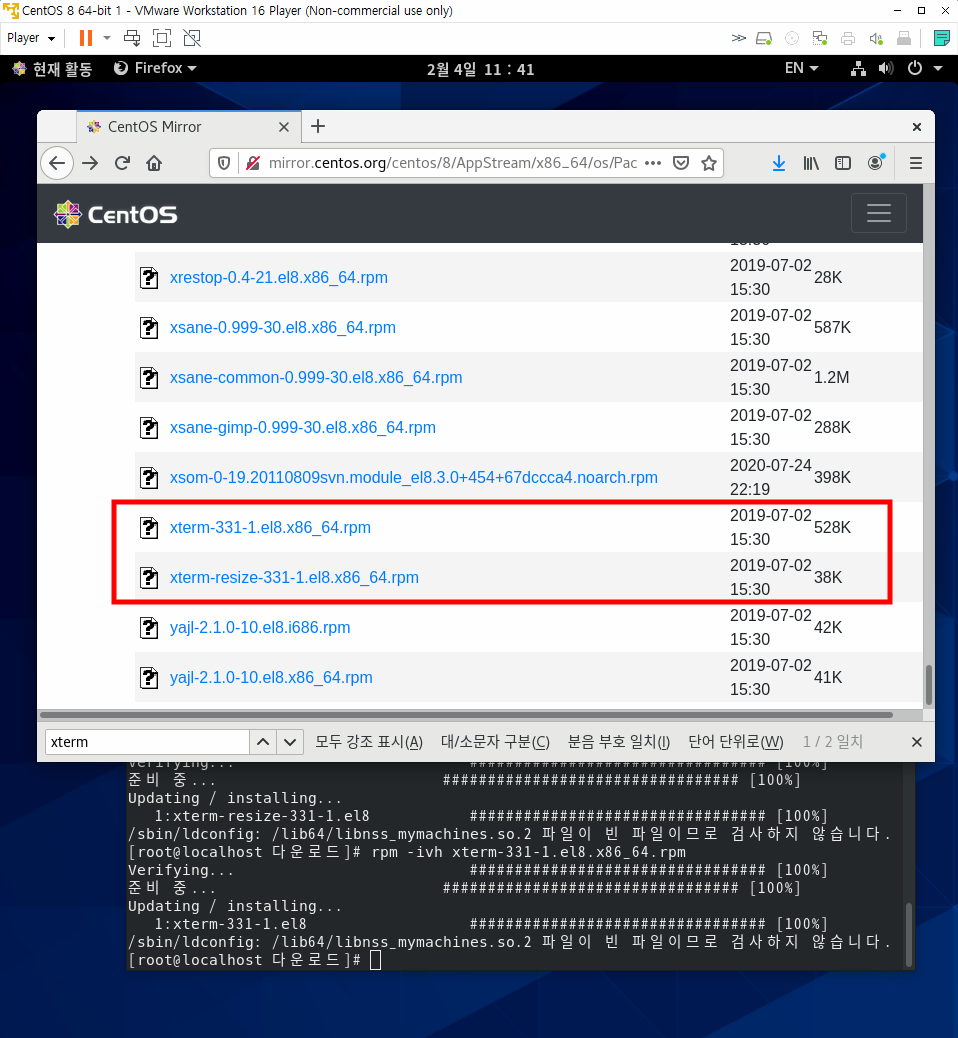Go back to the previous page
Image resolution: width=958 pixels, height=1038 pixels.
tap(57, 163)
